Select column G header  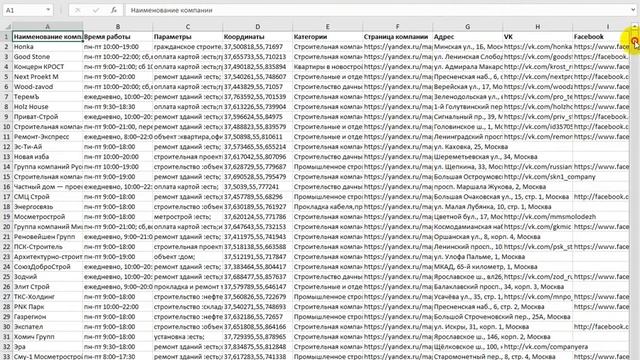[x=468, y=27]
